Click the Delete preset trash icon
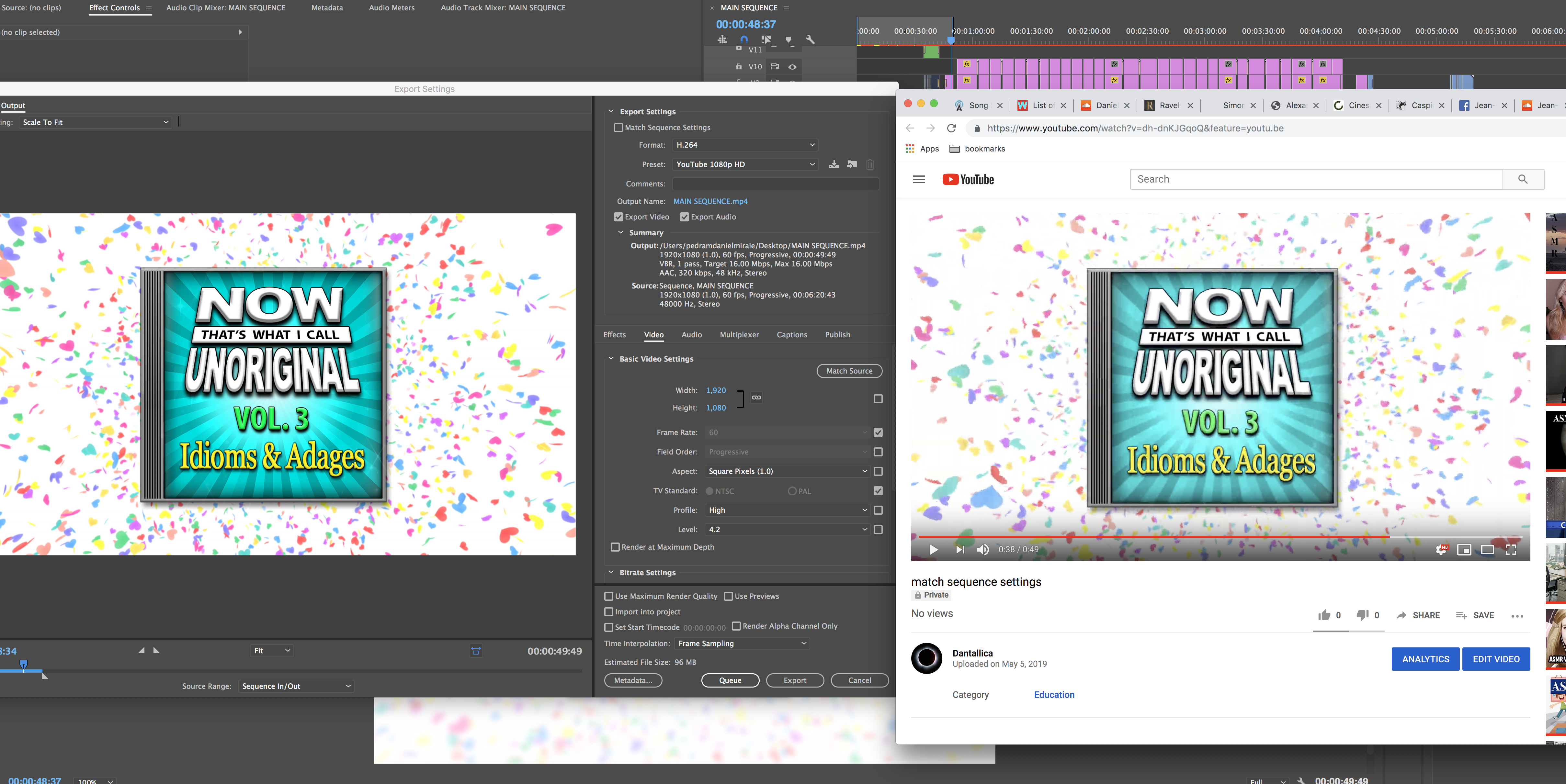Screen dimensions: 1566x784 point(870,164)
